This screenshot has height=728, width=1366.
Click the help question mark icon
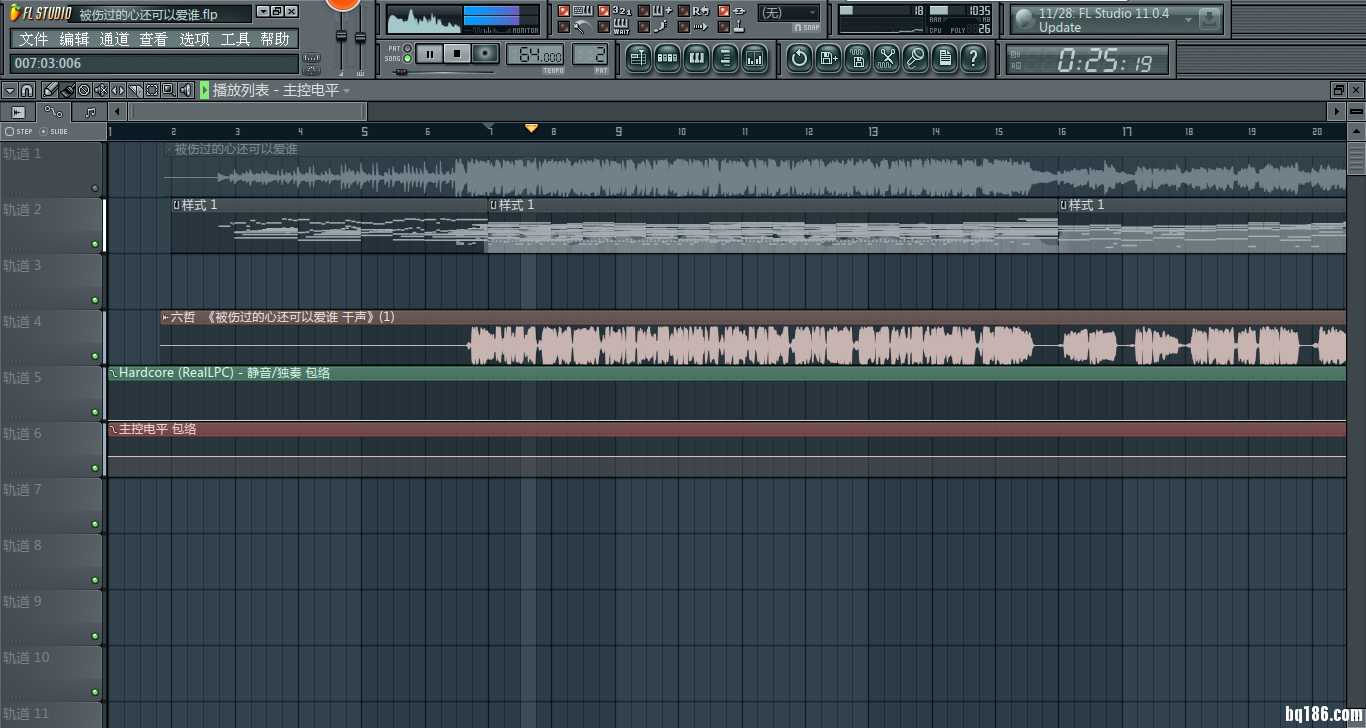[x=973, y=58]
